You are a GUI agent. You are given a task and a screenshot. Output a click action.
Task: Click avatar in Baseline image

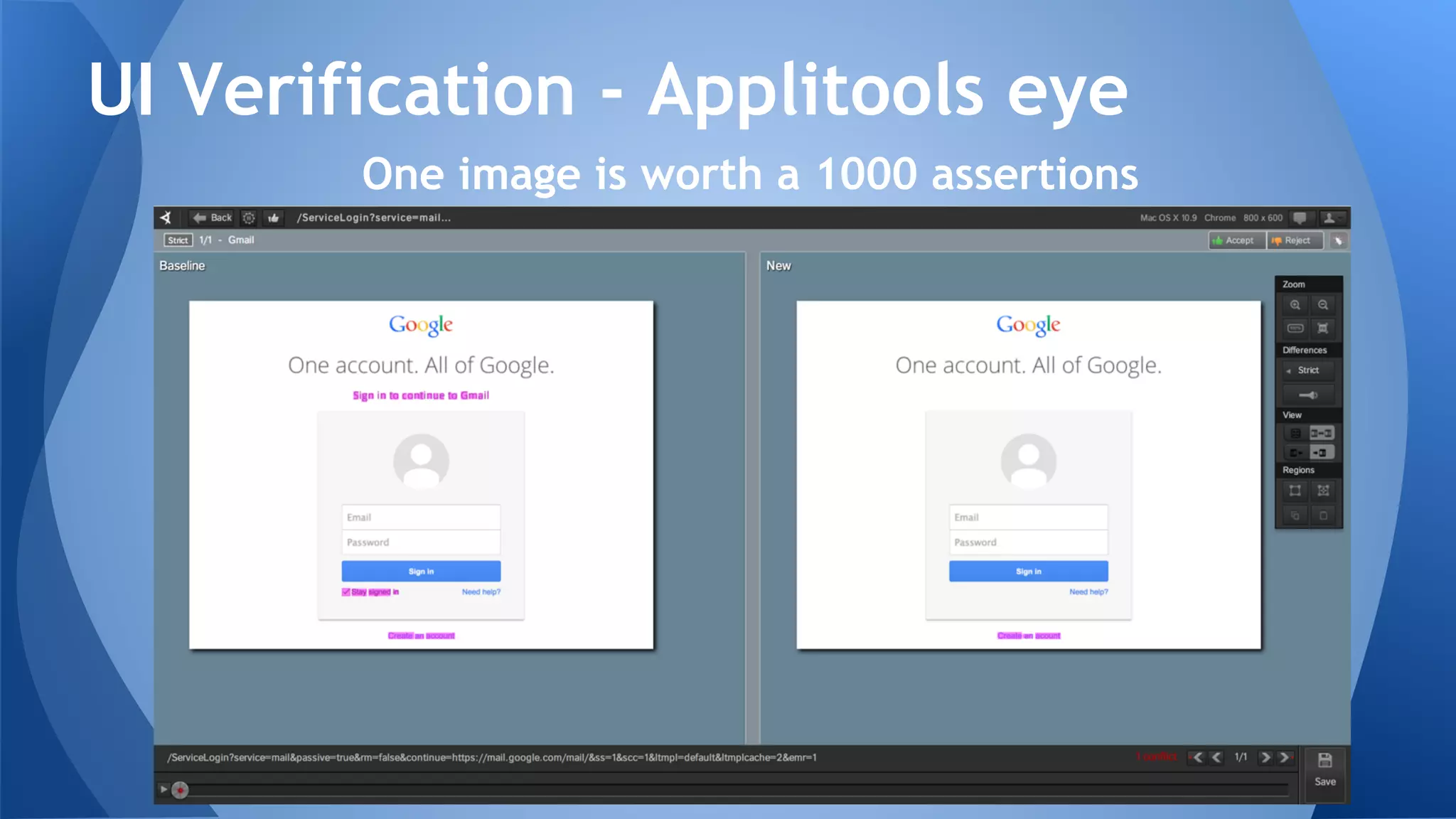[x=421, y=461]
